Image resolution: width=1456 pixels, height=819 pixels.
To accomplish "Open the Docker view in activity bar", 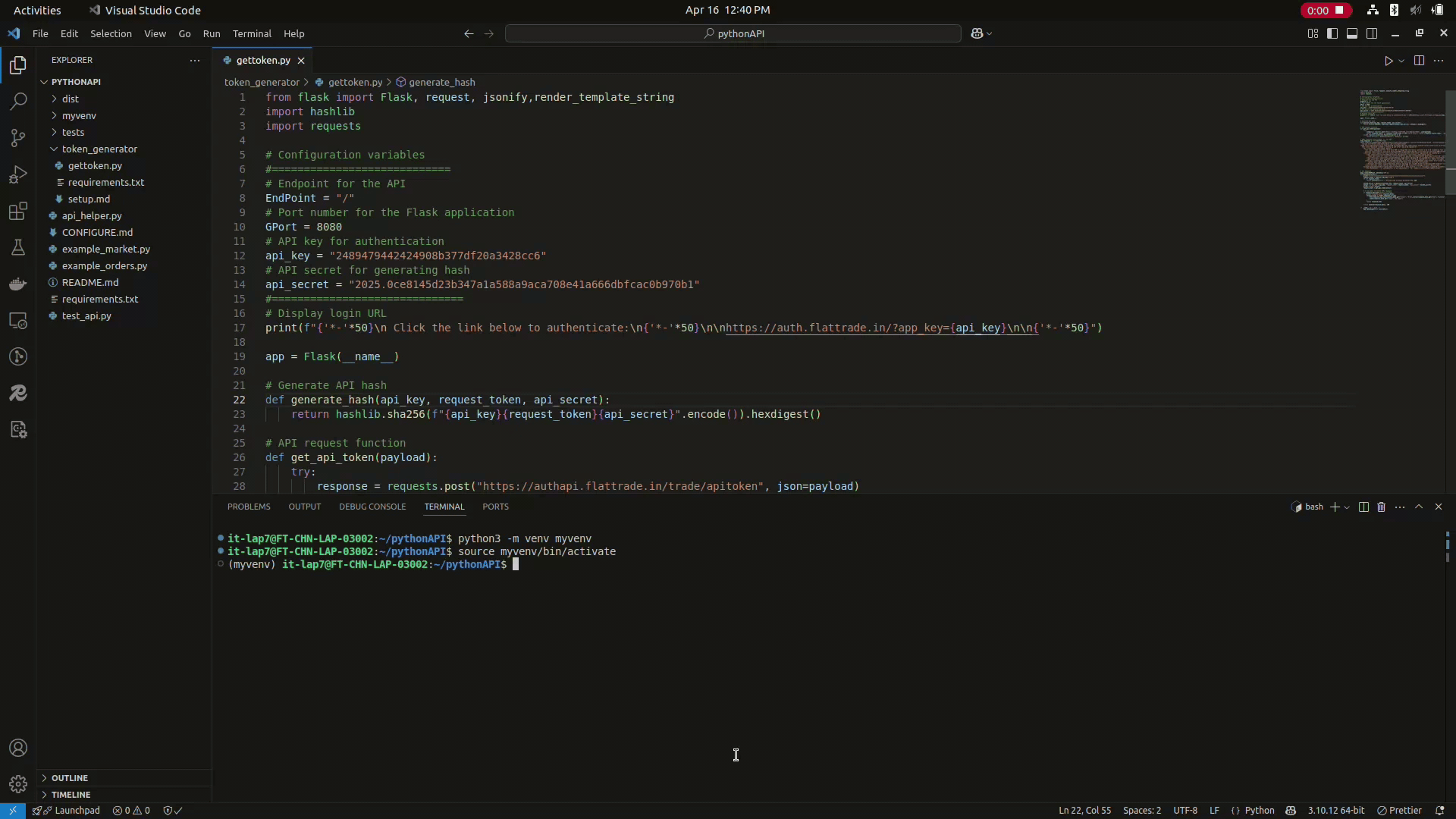I will click(x=18, y=284).
